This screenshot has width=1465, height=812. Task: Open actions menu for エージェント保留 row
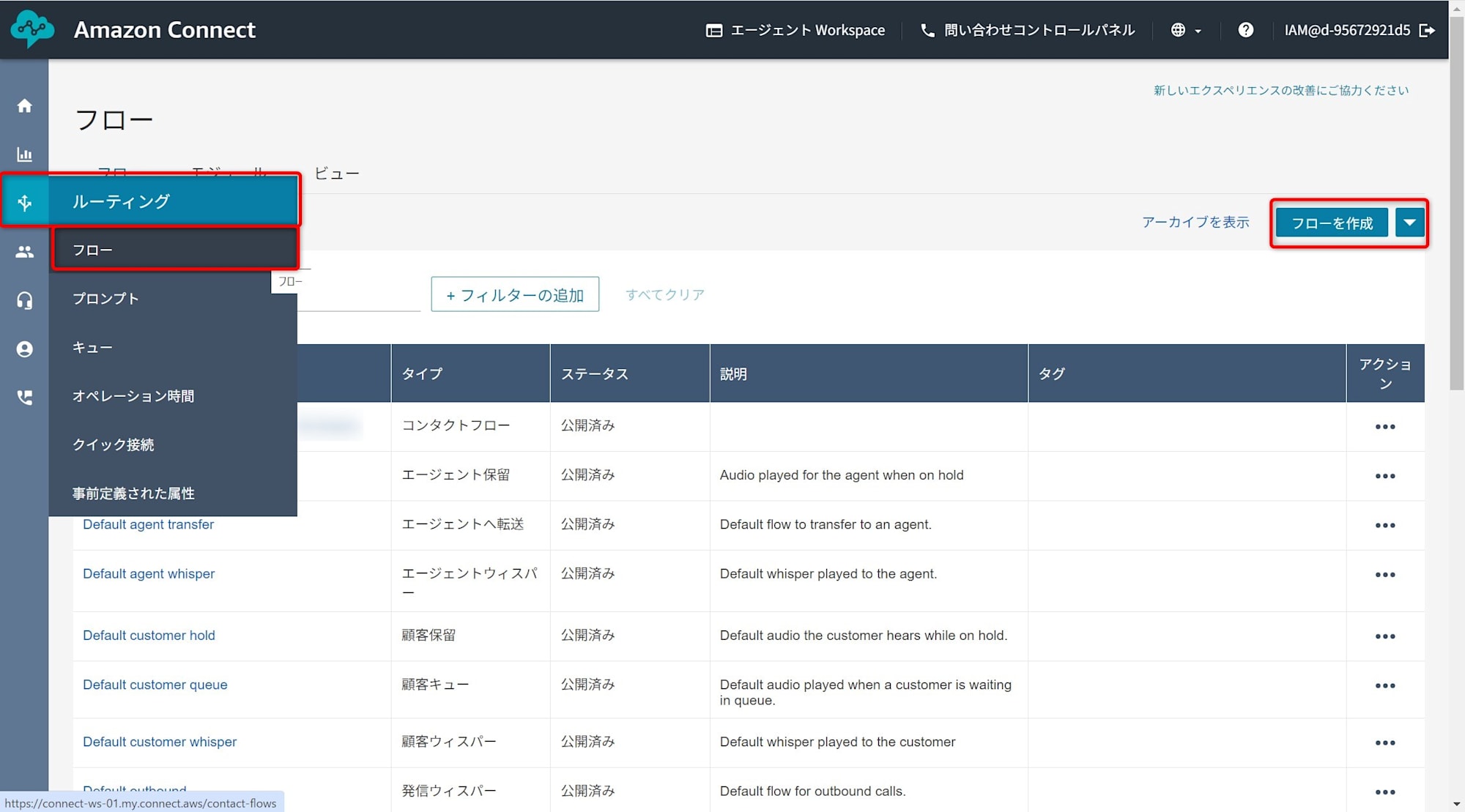(1384, 476)
